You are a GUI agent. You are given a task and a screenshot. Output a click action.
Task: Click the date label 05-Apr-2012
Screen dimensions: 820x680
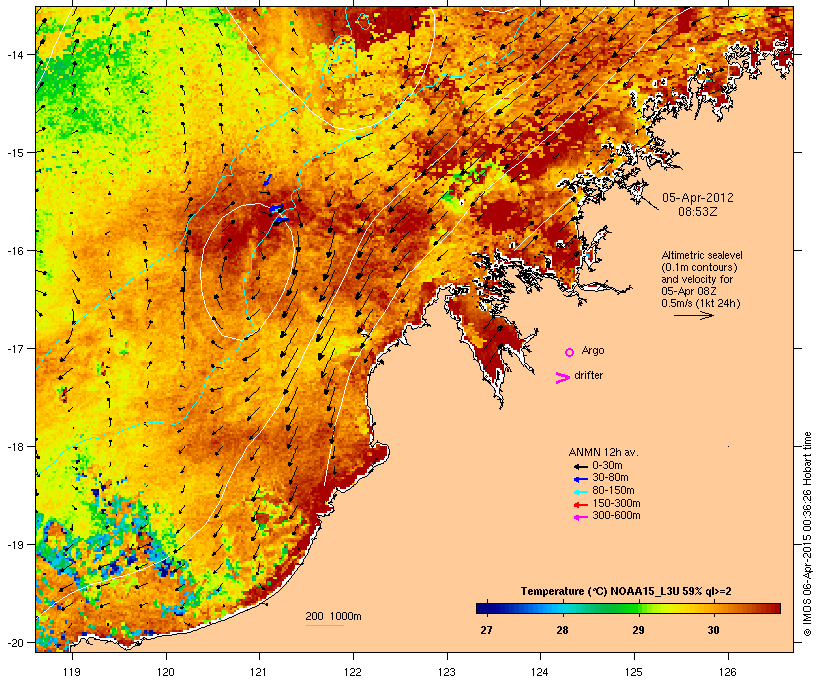(698, 198)
